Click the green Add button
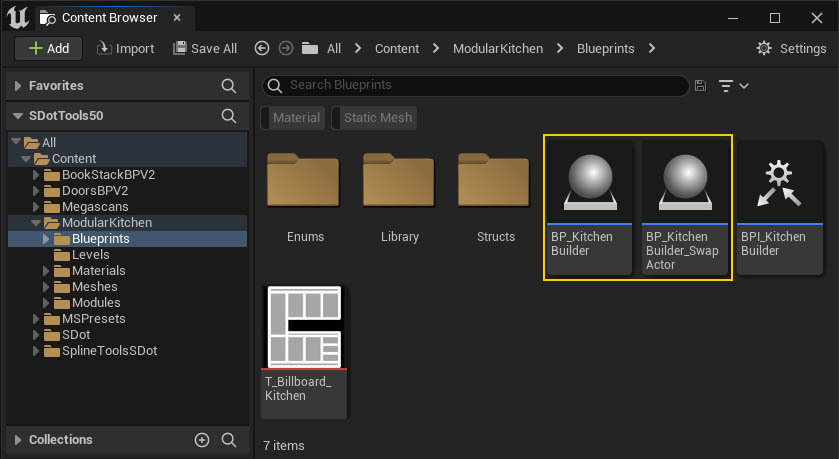The image size is (839, 459). pos(48,49)
